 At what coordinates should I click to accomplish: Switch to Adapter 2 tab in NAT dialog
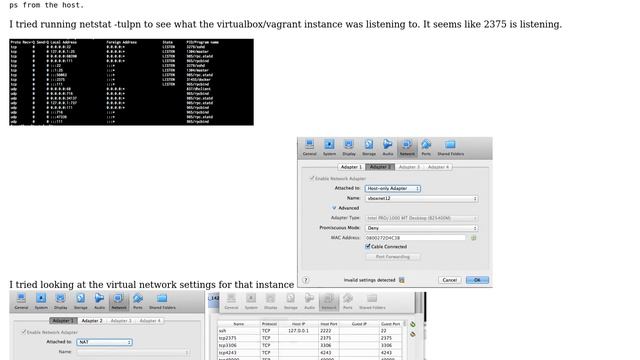tap(92, 321)
